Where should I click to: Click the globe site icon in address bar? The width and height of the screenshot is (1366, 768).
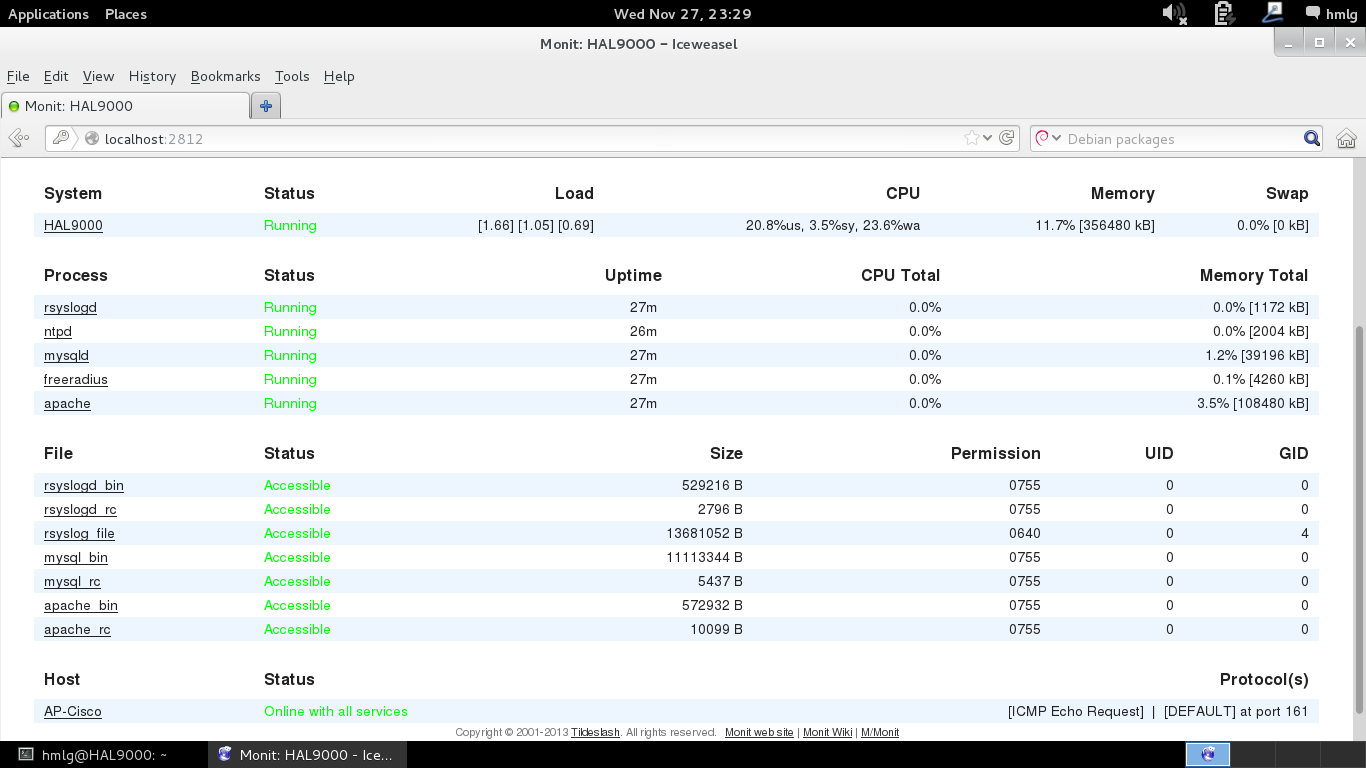pos(92,139)
